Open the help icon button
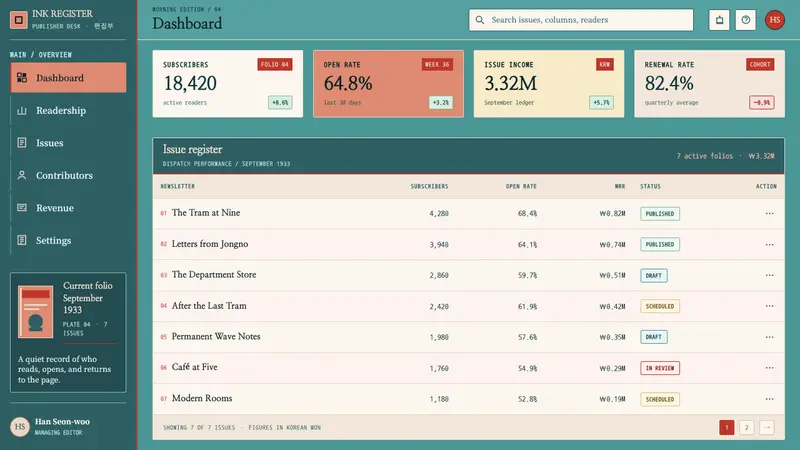Image resolution: width=800 pixels, height=450 pixels. tap(746, 20)
